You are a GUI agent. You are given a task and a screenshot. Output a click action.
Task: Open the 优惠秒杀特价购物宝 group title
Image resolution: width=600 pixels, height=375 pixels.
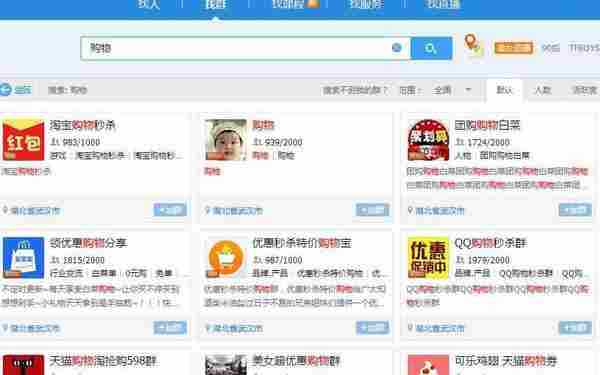(x=302, y=243)
